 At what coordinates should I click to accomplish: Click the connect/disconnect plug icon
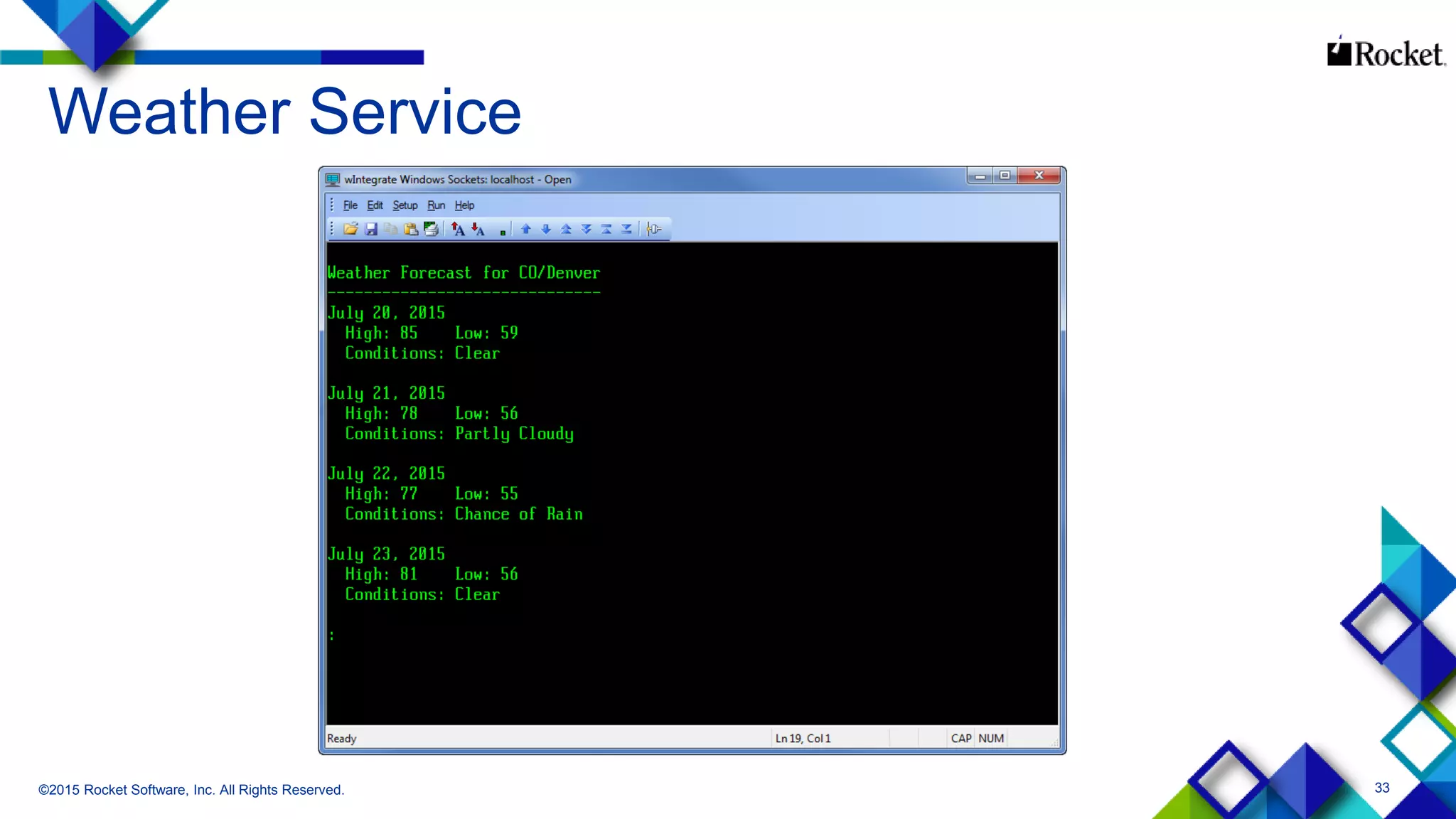(654, 229)
